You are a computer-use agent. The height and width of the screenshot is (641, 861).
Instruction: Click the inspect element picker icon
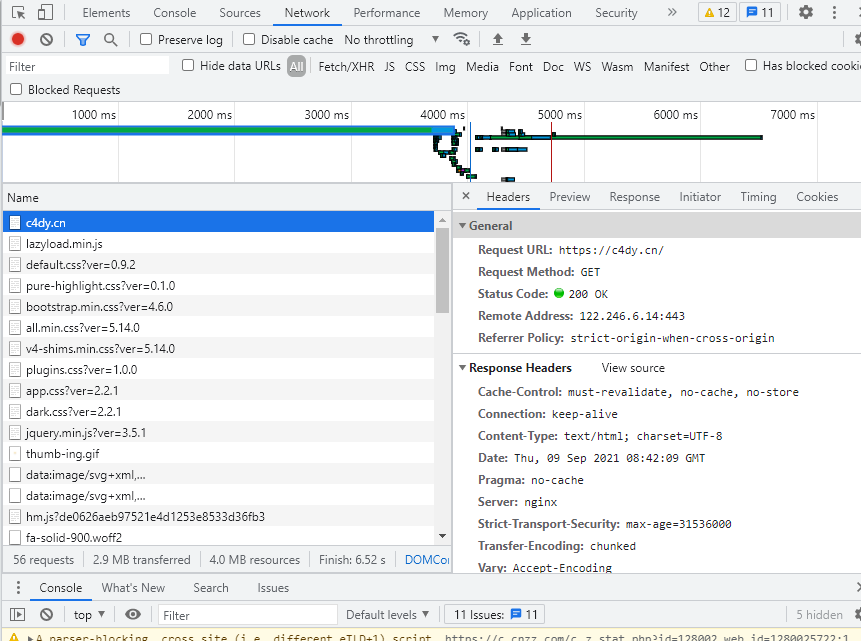click(x=18, y=13)
